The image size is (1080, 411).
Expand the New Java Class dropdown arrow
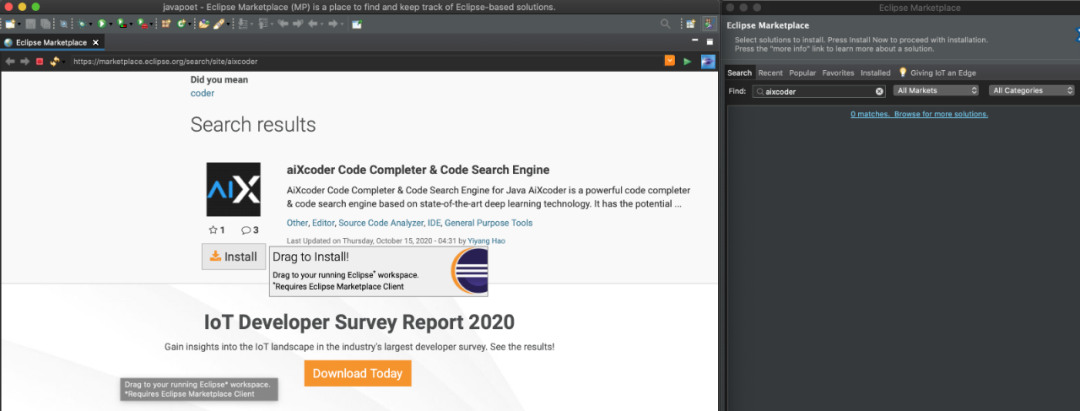(x=190, y=24)
